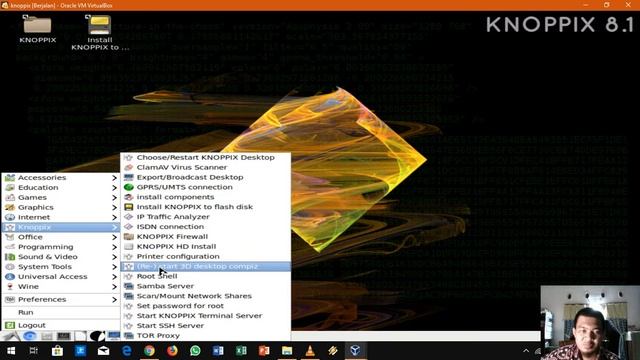Select the Knoppix menu category
The width and height of the screenshot is (640, 360).
61,227
